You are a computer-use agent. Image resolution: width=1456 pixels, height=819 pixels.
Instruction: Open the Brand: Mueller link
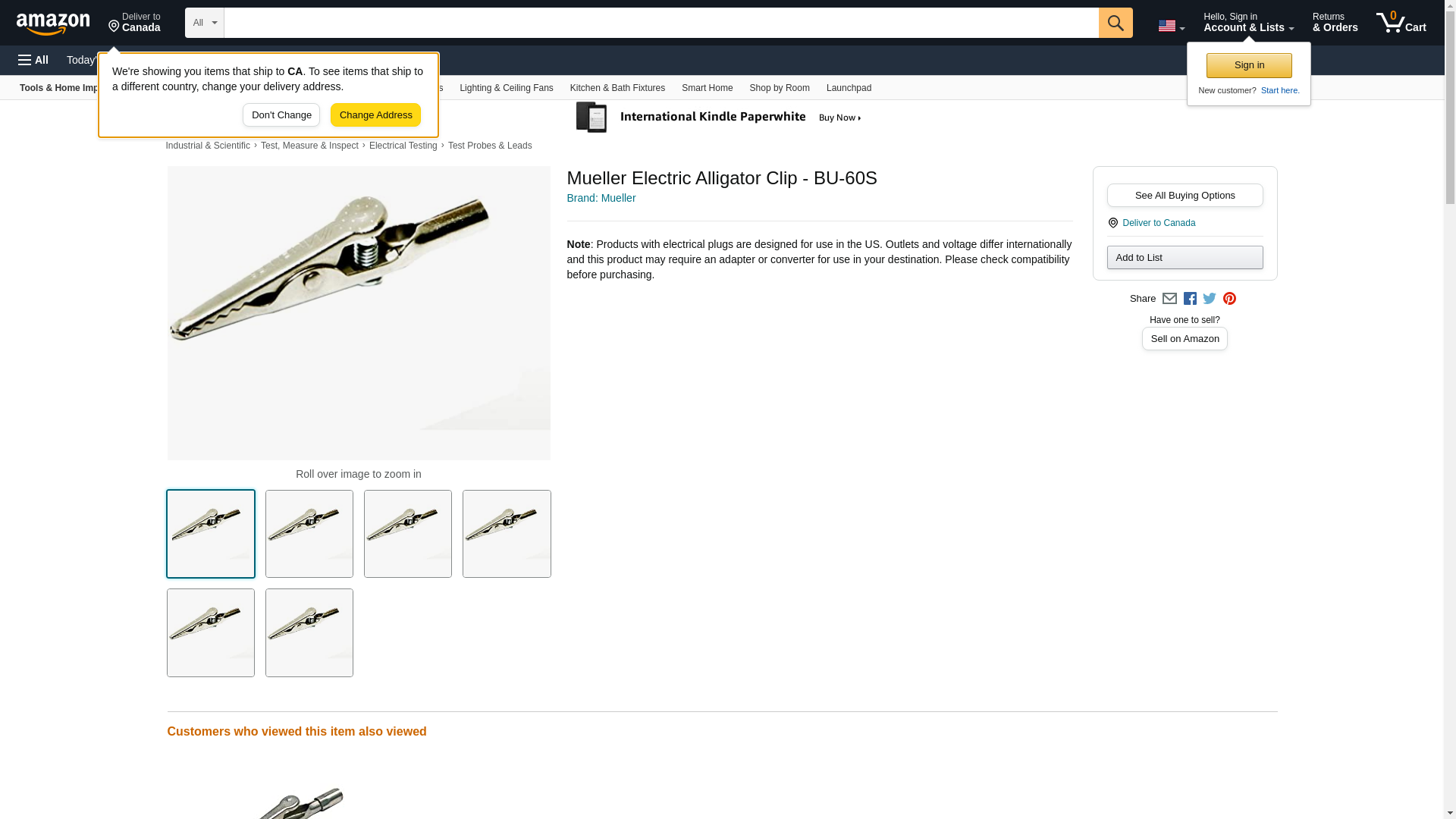(601, 198)
